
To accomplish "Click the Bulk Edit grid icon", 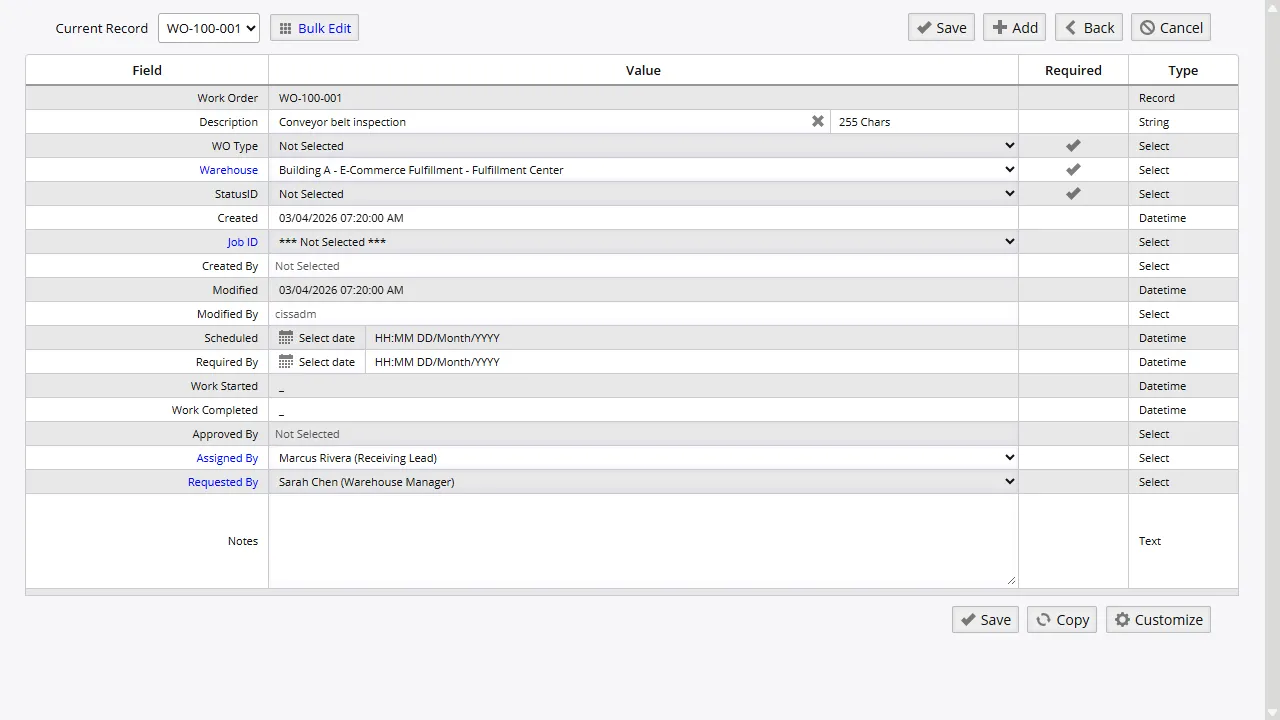I will coord(286,27).
